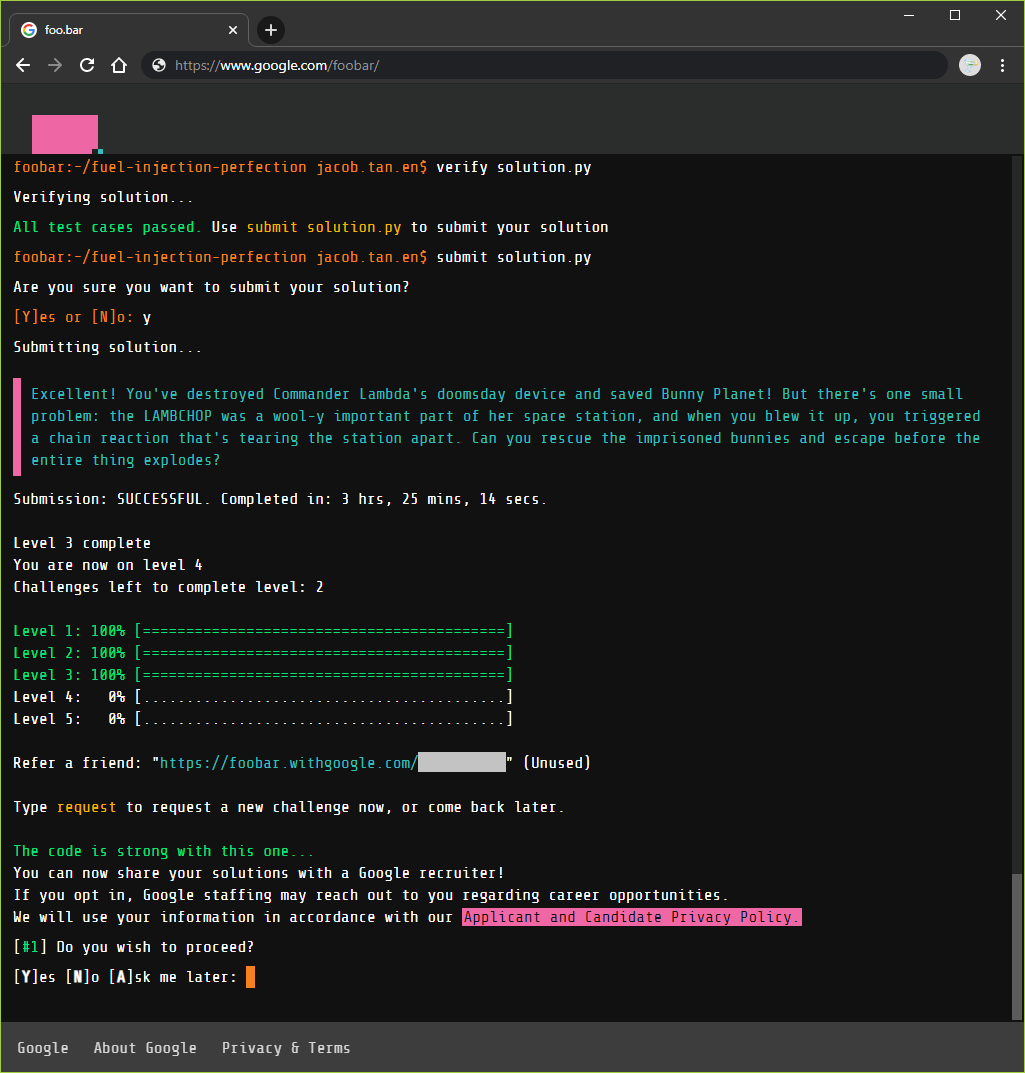The height and width of the screenshot is (1073, 1025).
Task: Click the terminal cursor input area
Action: (x=248, y=977)
